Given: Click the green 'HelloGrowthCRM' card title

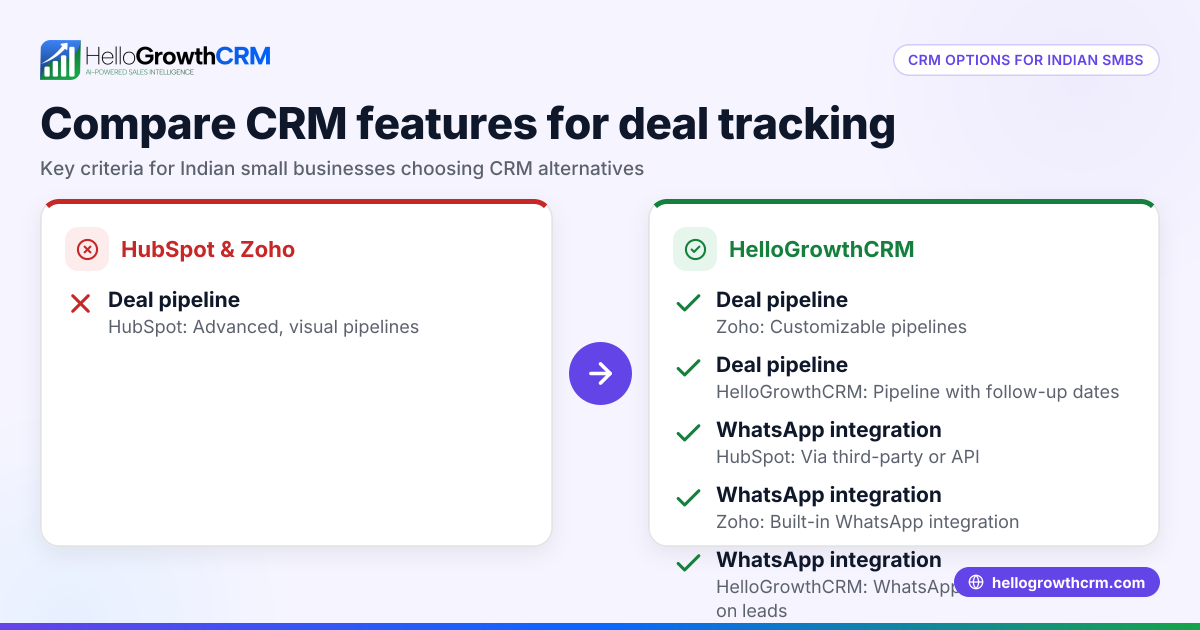Looking at the screenshot, I should click(822, 250).
